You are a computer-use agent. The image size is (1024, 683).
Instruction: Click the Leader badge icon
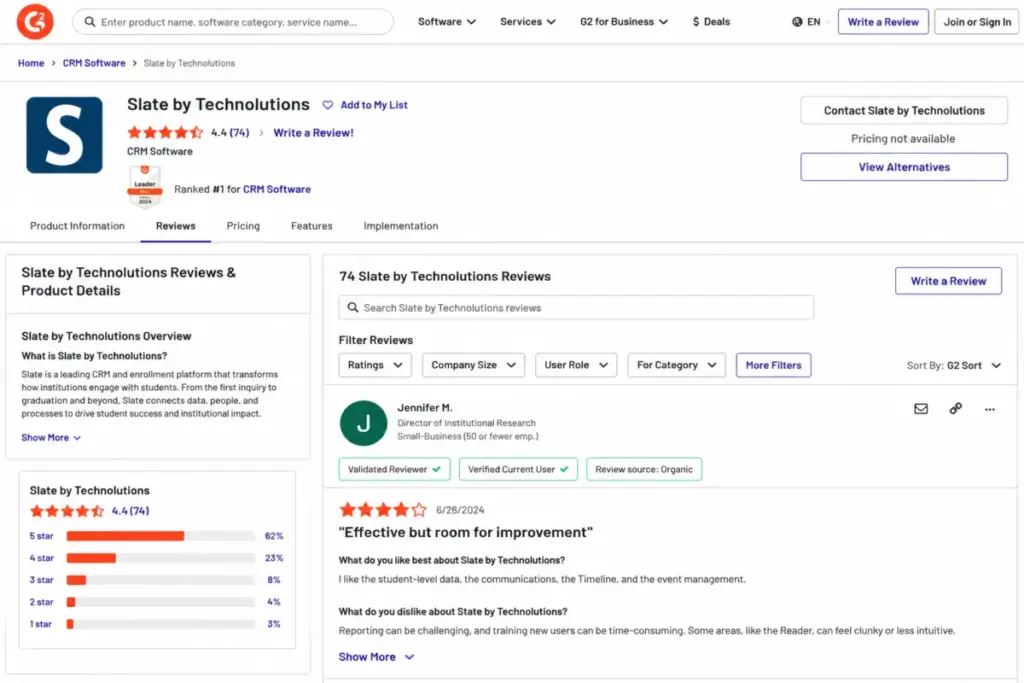click(x=145, y=187)
